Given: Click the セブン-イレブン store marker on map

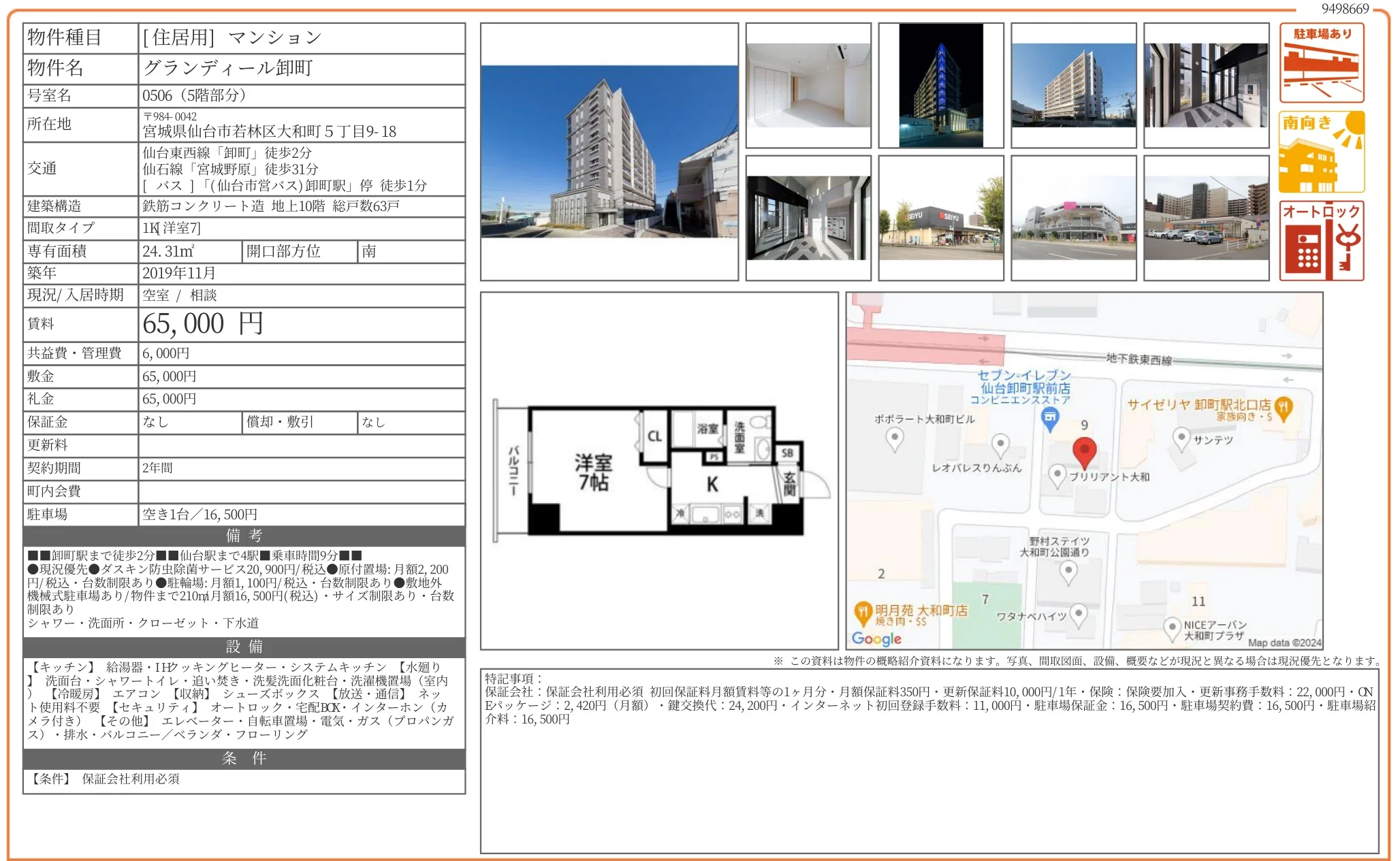Looking at the screenshot, I should pos(1050,419).
